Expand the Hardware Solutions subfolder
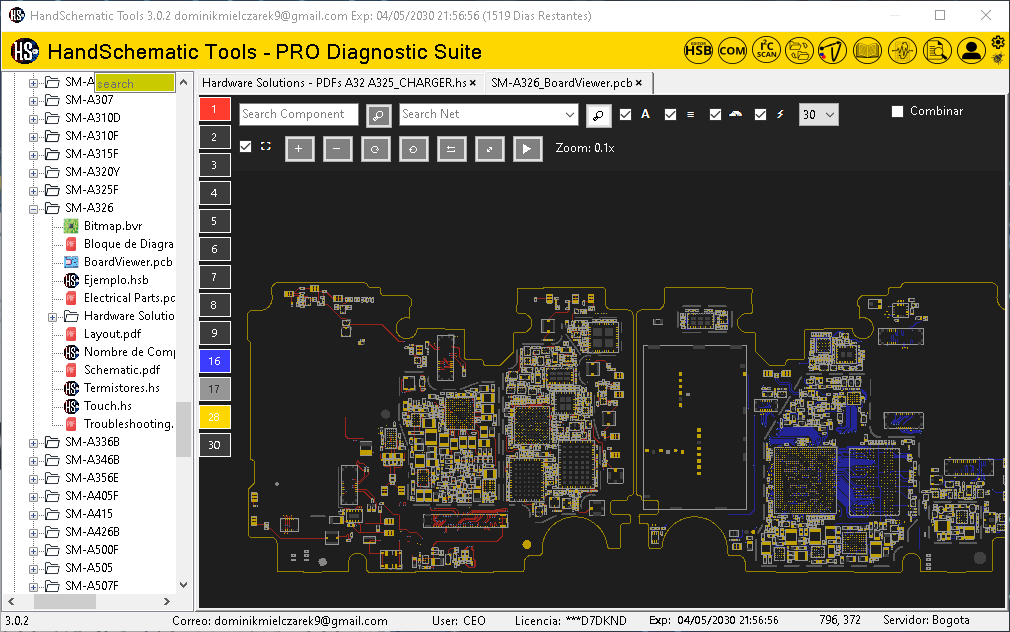1010x632 pixels. click(52, 317)
